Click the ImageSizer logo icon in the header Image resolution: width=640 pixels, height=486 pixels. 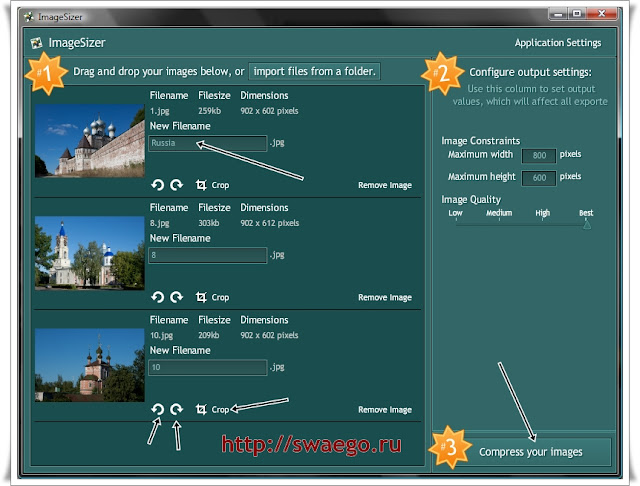pos(36,43)
